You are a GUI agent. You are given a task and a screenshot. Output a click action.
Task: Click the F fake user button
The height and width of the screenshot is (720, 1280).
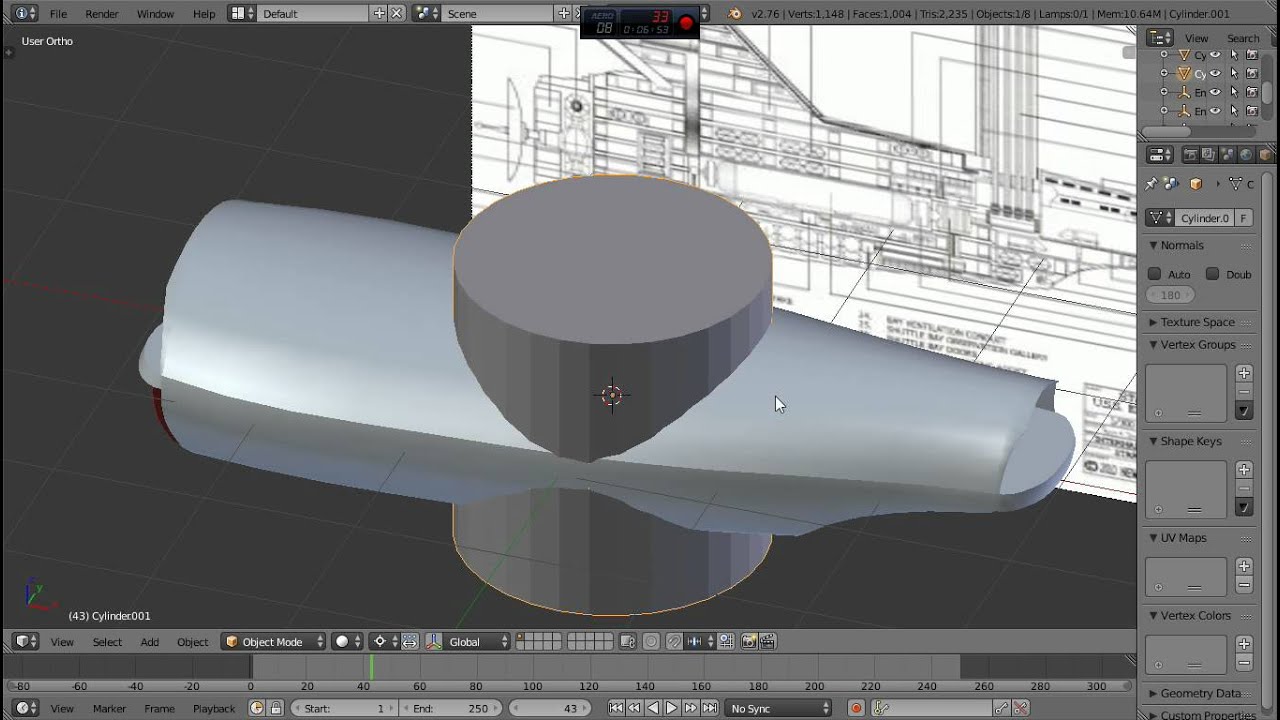[x=1244, y=218]
